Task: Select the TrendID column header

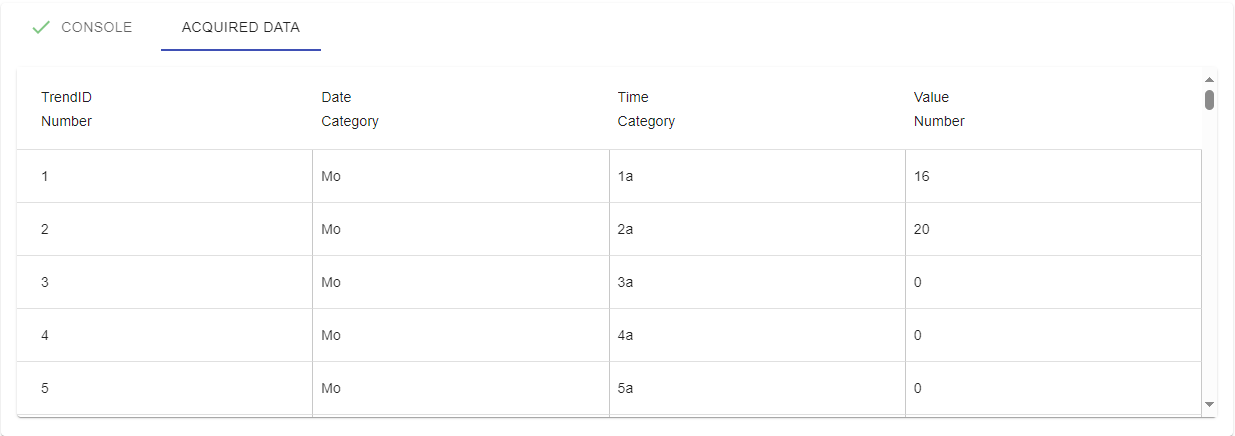Action: click(165, 109)
